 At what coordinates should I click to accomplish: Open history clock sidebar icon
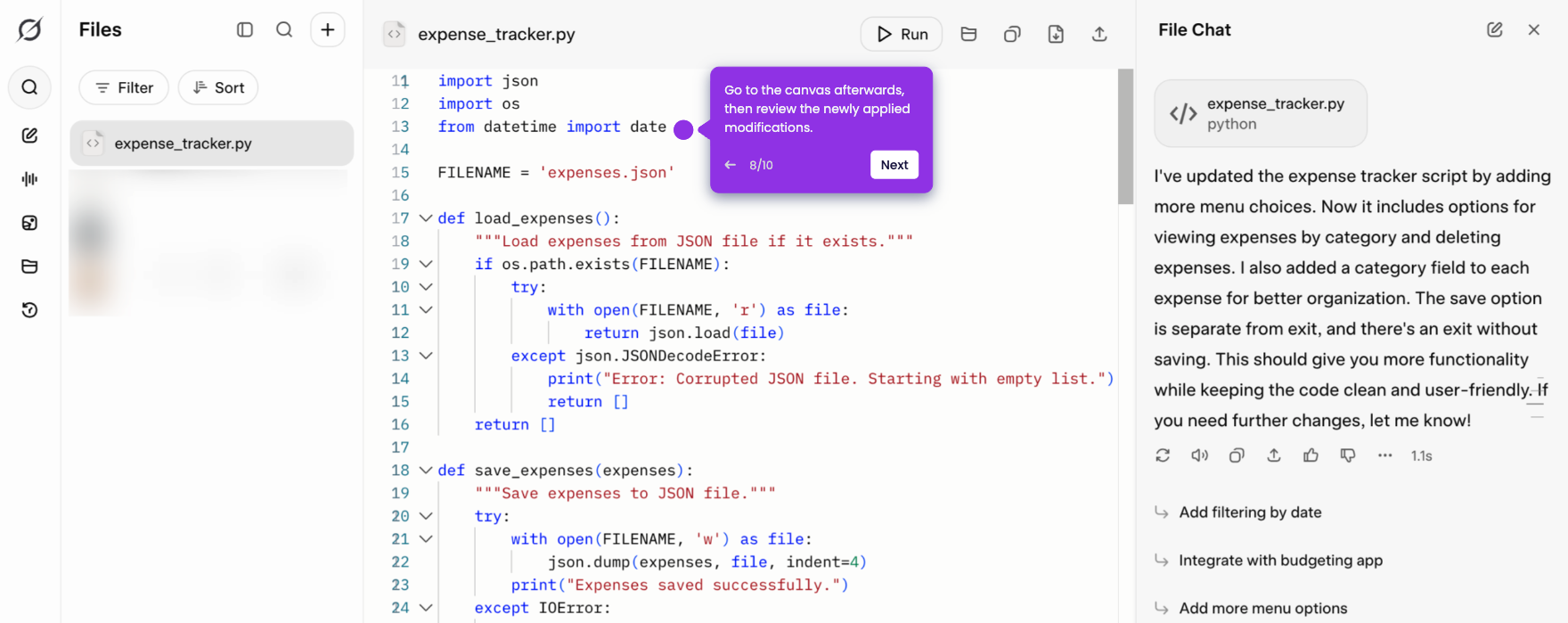pos(29,310)
